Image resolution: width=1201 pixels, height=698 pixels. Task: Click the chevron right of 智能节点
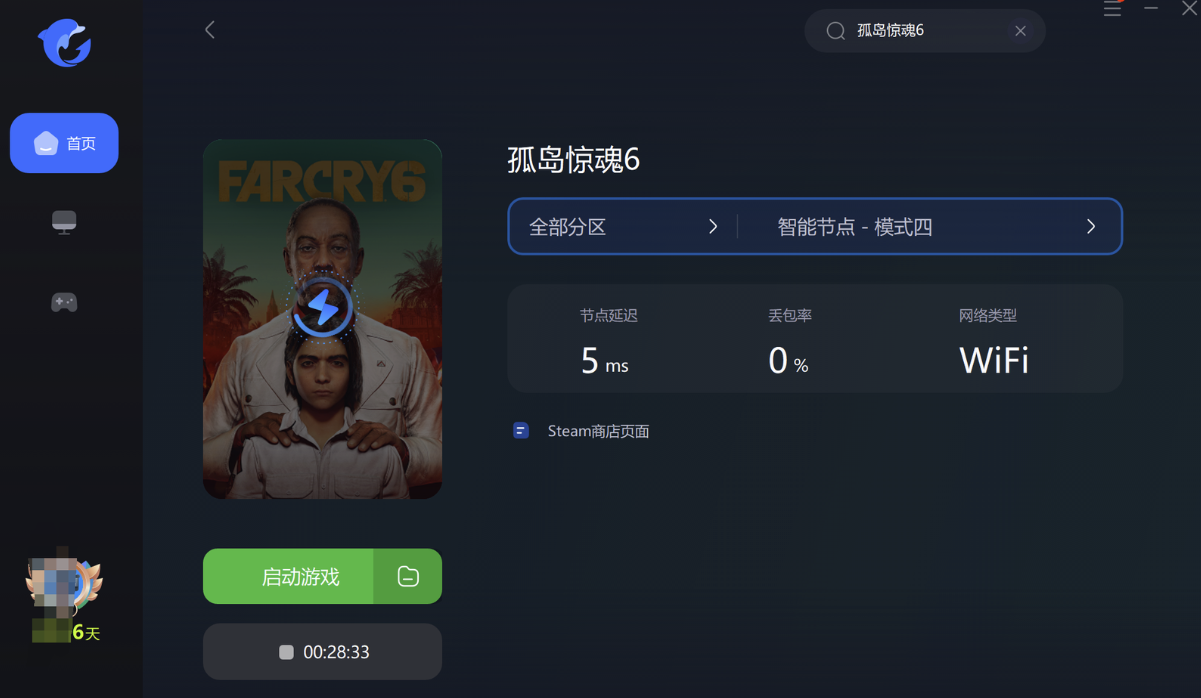tap(1091, 227)
